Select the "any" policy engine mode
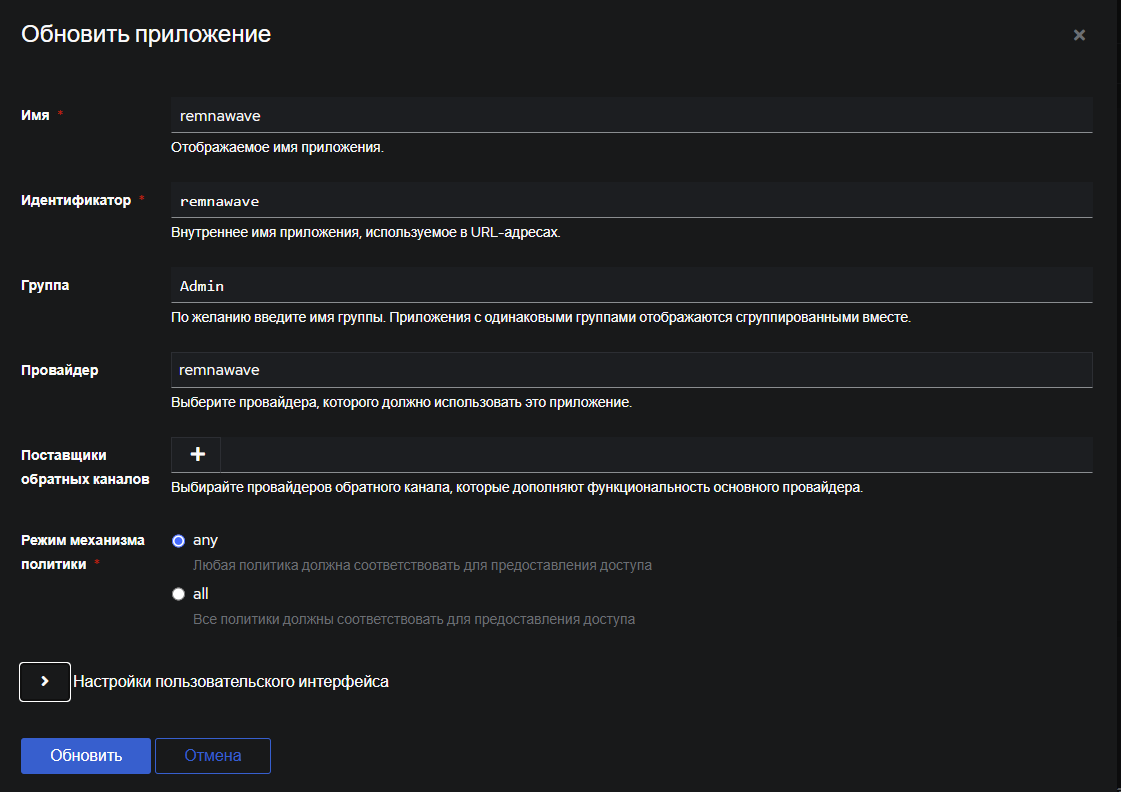Viewport: 1121px width, 792px height. tap(178, 539)
